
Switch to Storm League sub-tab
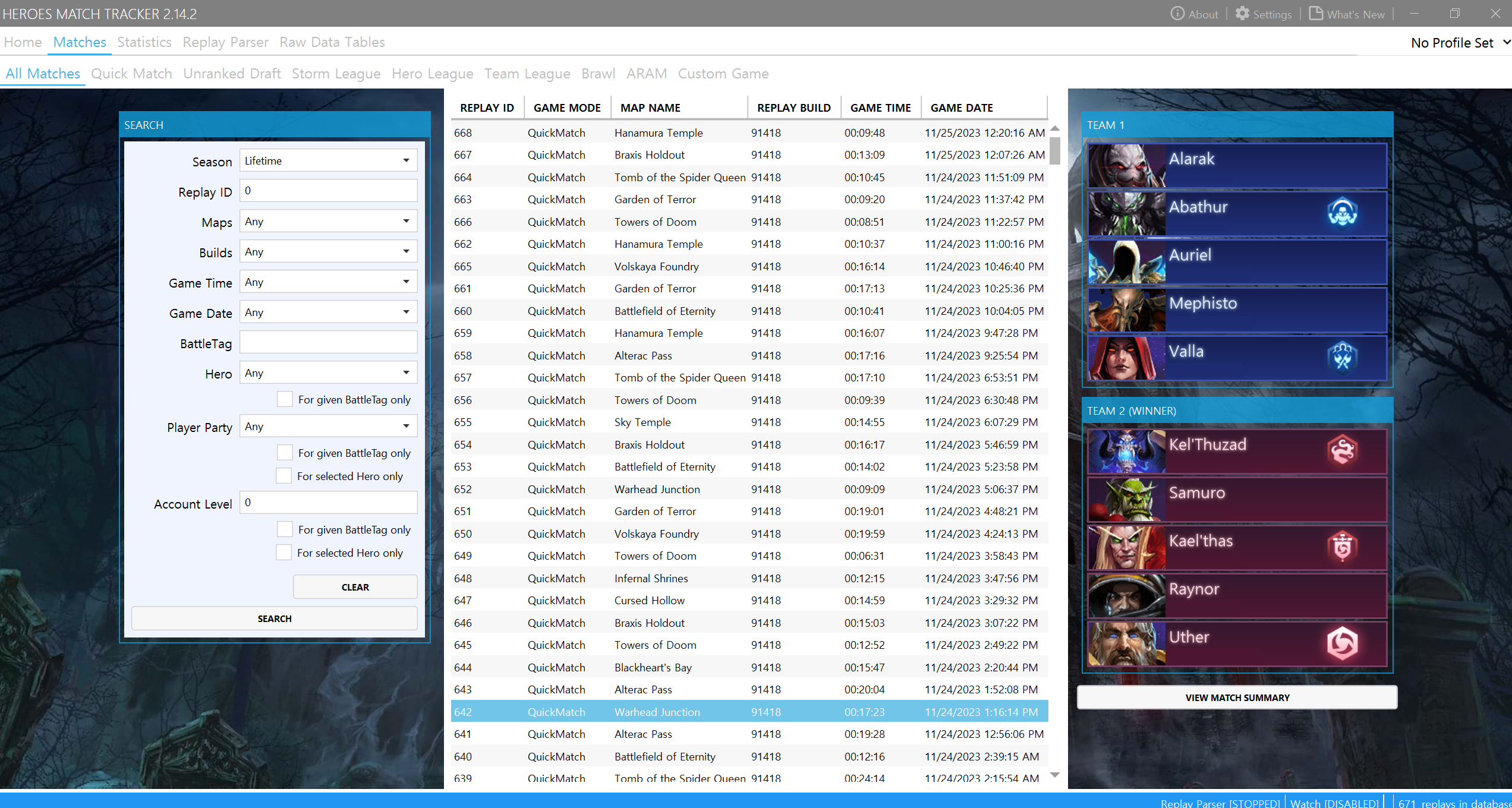click(x=336, y=74)
